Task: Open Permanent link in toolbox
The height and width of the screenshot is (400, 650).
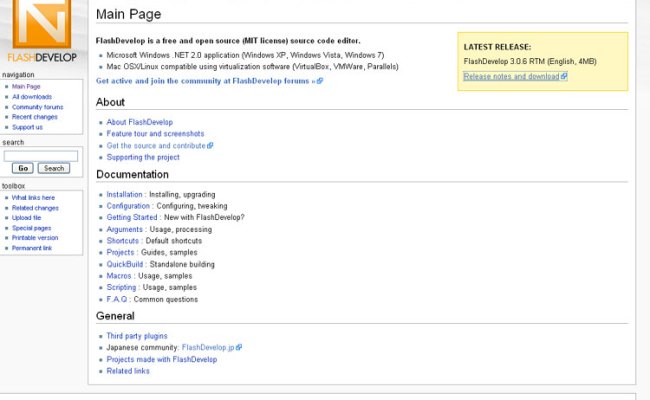Action: [x=32, y=248]
